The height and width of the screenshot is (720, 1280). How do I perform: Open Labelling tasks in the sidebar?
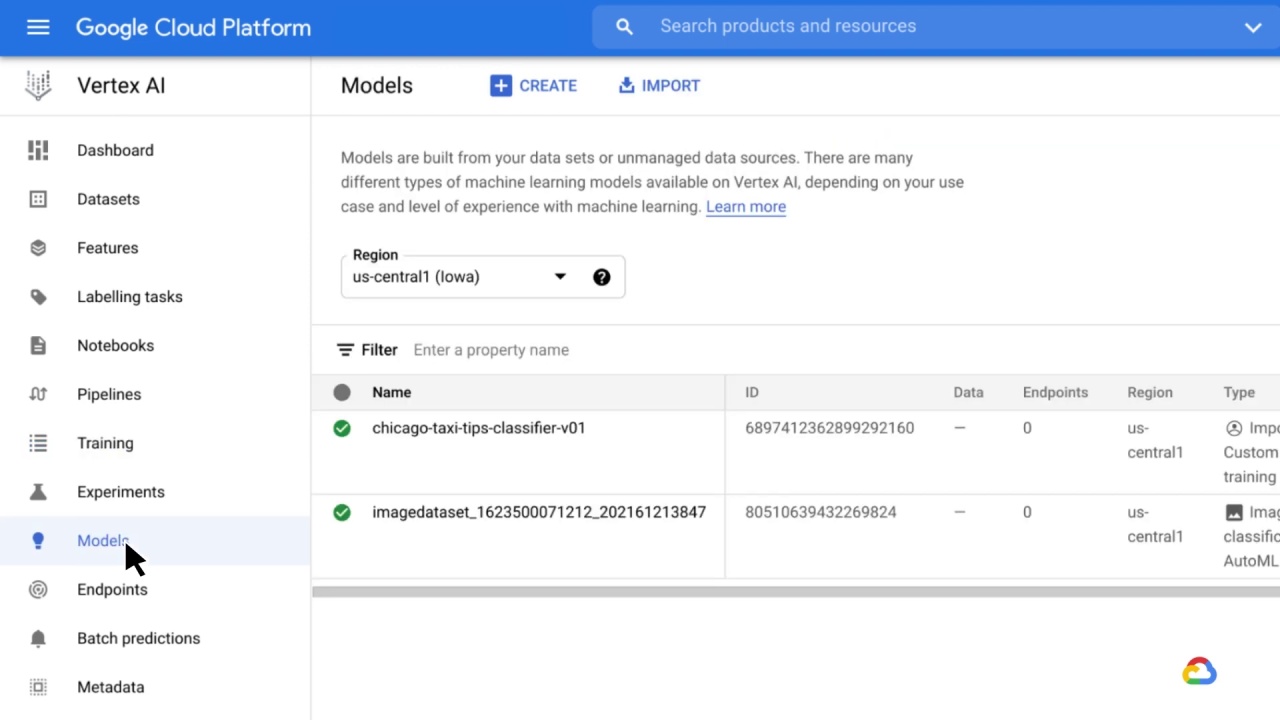click(x=129, y=297)
